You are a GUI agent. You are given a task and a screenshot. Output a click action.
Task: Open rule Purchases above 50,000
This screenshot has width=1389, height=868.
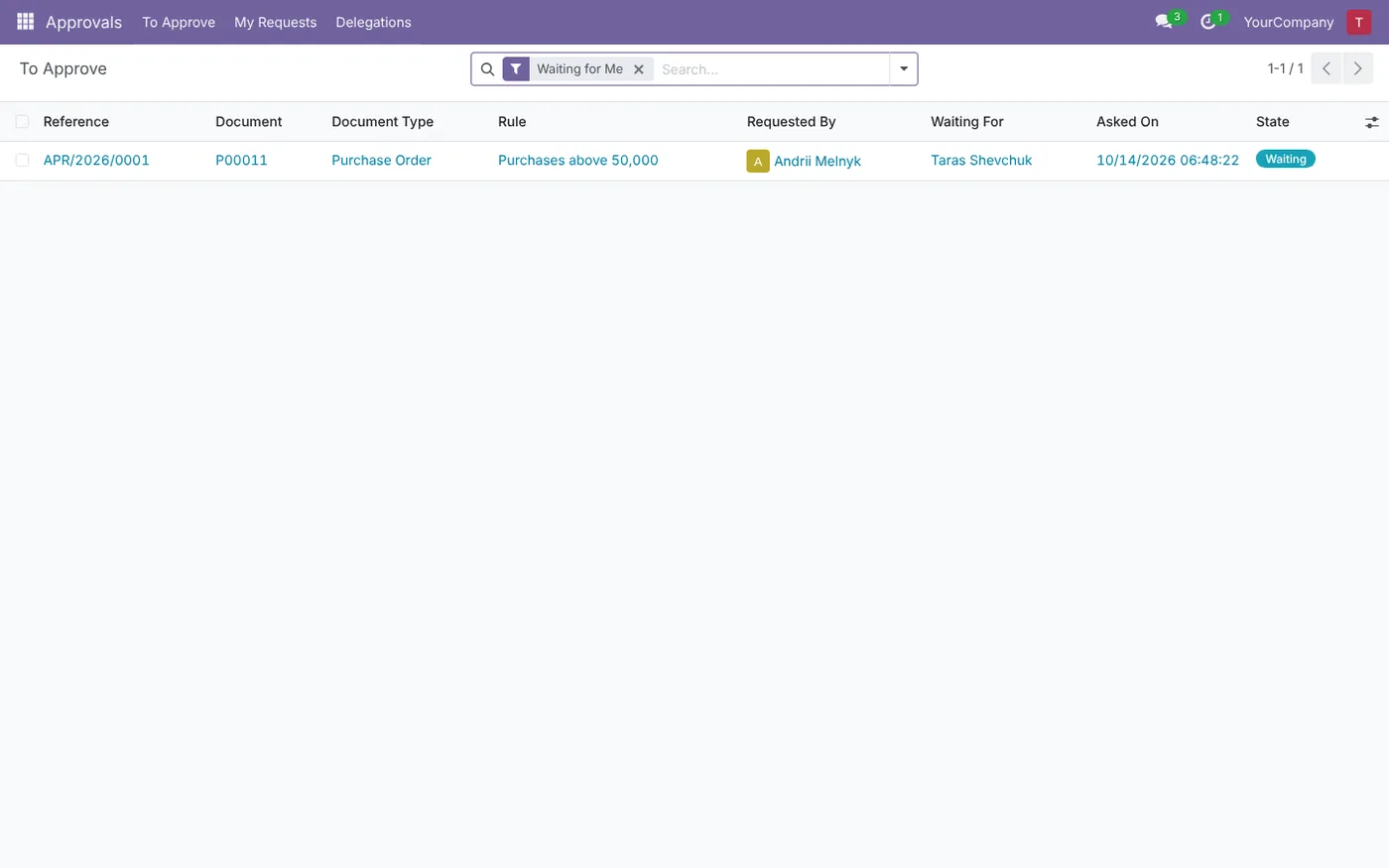578,160
